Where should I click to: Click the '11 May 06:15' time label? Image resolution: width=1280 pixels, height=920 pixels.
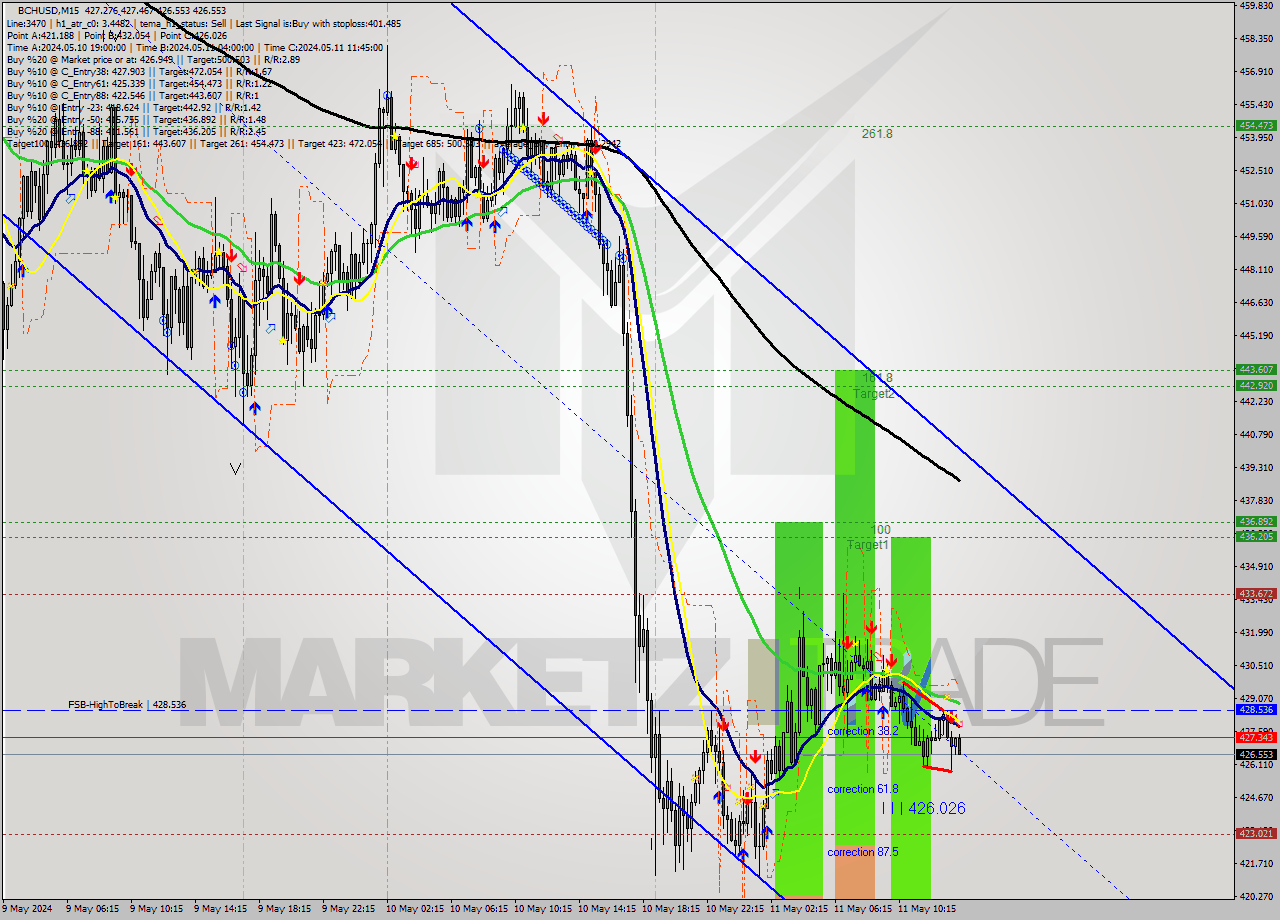[865, 909]
